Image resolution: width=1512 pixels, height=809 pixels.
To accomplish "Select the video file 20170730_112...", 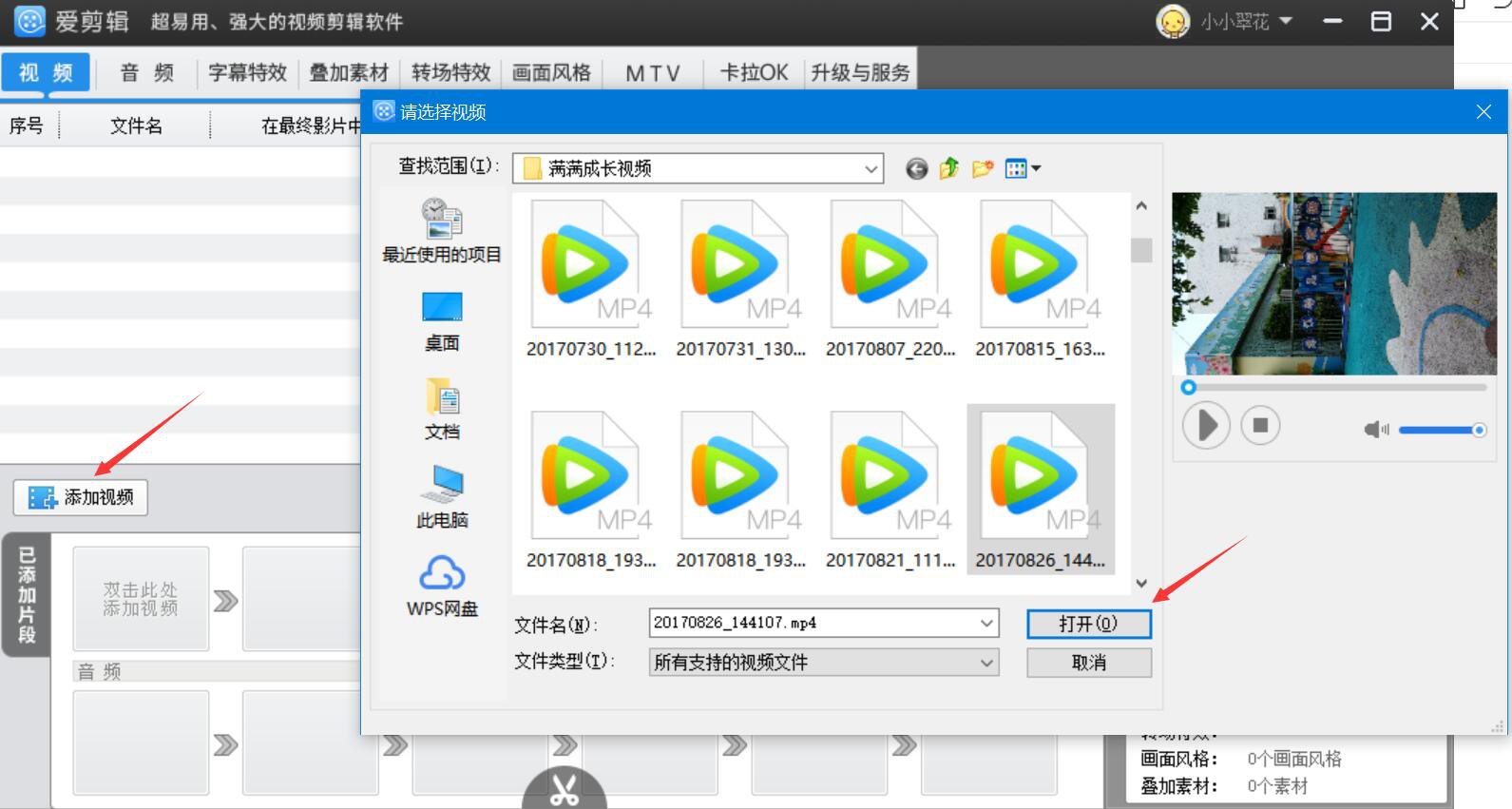I will [591, 279].
